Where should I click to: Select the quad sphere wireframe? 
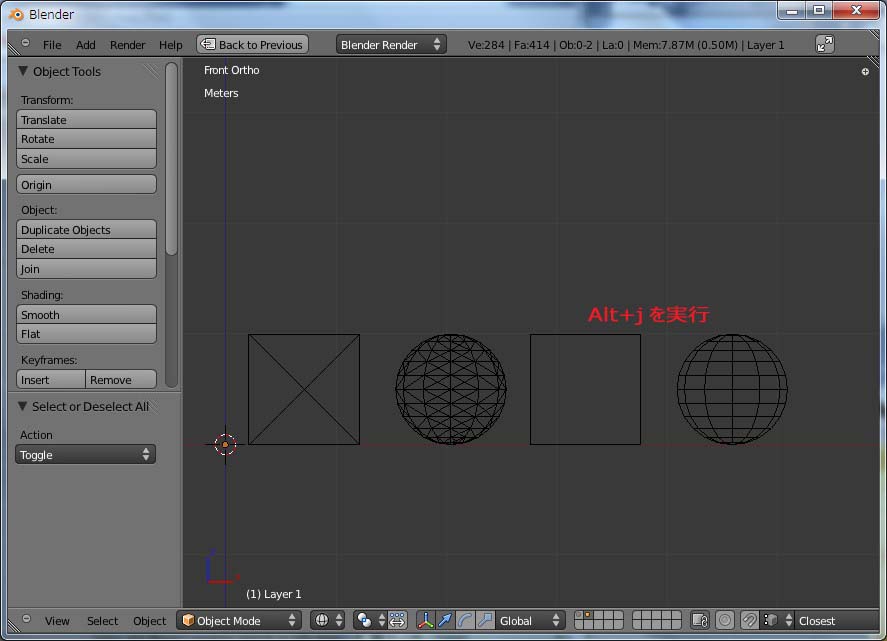click(732, 389)
